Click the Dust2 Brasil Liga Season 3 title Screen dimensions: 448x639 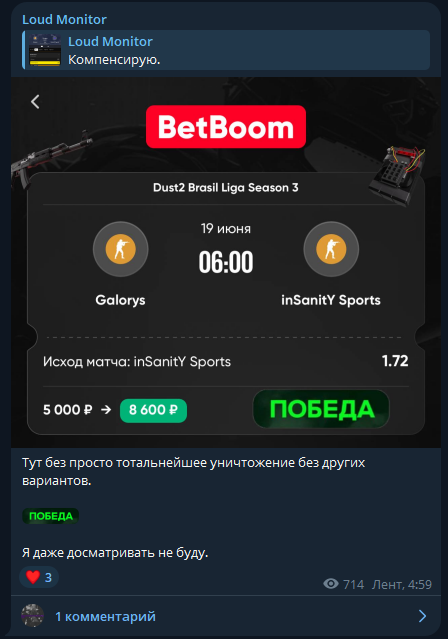coord(226,187)
